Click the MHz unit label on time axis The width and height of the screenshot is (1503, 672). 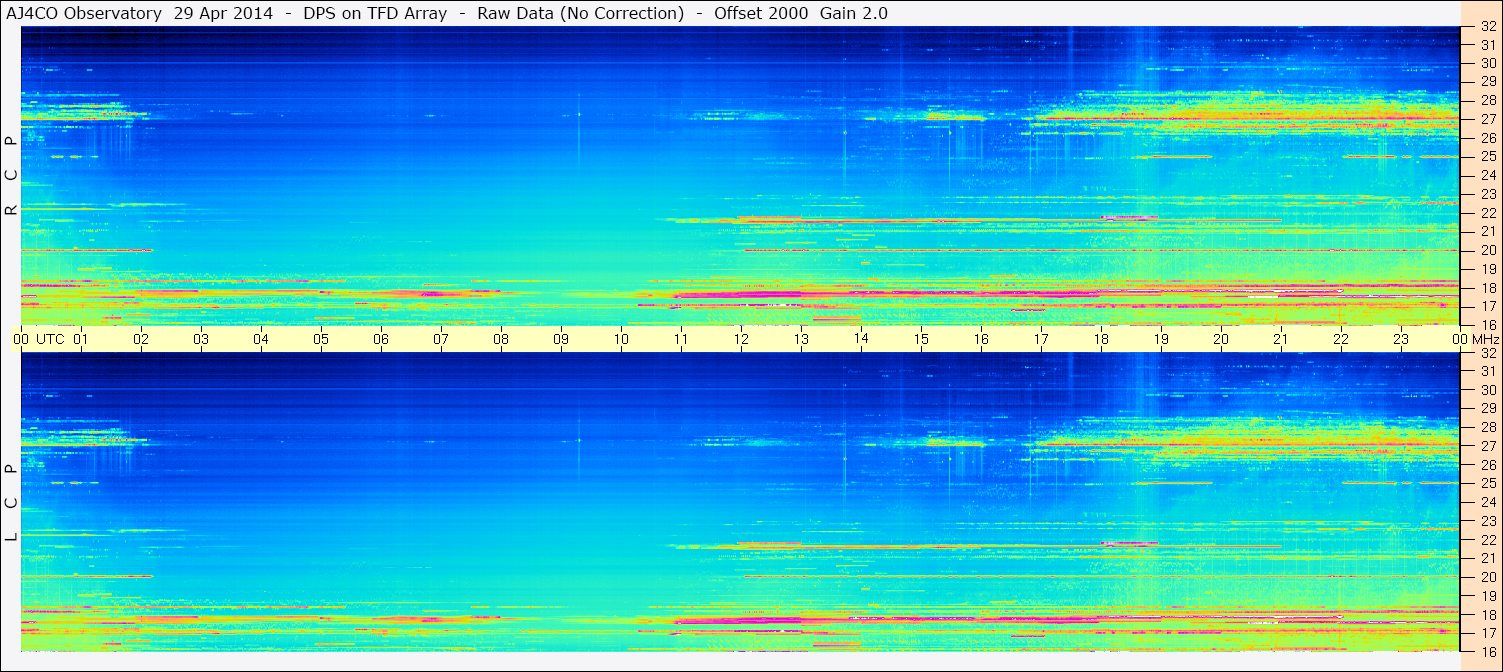(x=1485, y=339)
